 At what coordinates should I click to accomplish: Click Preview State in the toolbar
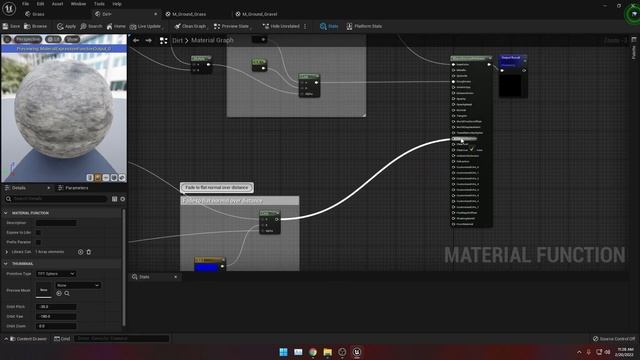231,26
